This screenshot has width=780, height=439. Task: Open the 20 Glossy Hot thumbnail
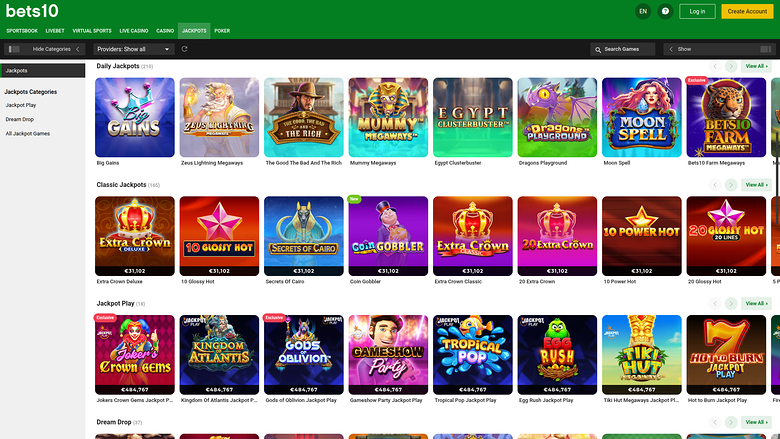pyautogui.click(x=727, y=236)
